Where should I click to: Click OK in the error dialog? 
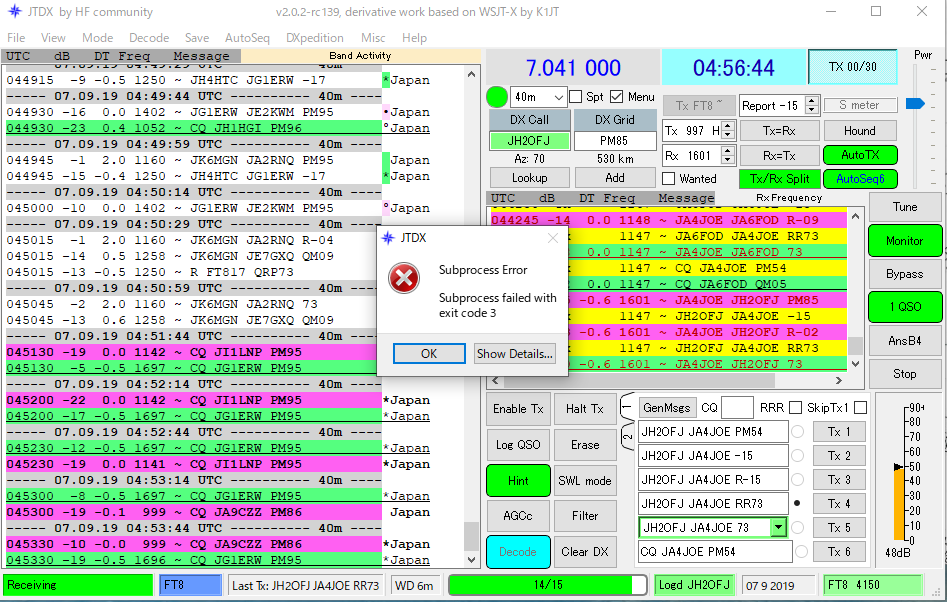tap(428, 353)
